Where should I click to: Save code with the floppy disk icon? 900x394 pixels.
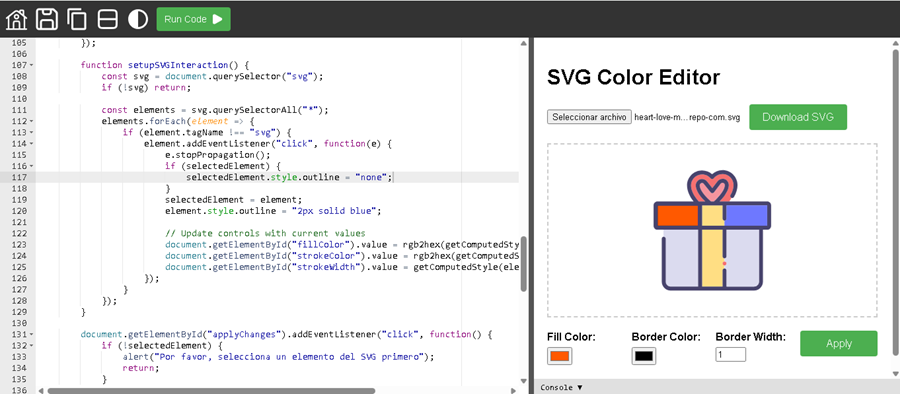coord(47,19)
